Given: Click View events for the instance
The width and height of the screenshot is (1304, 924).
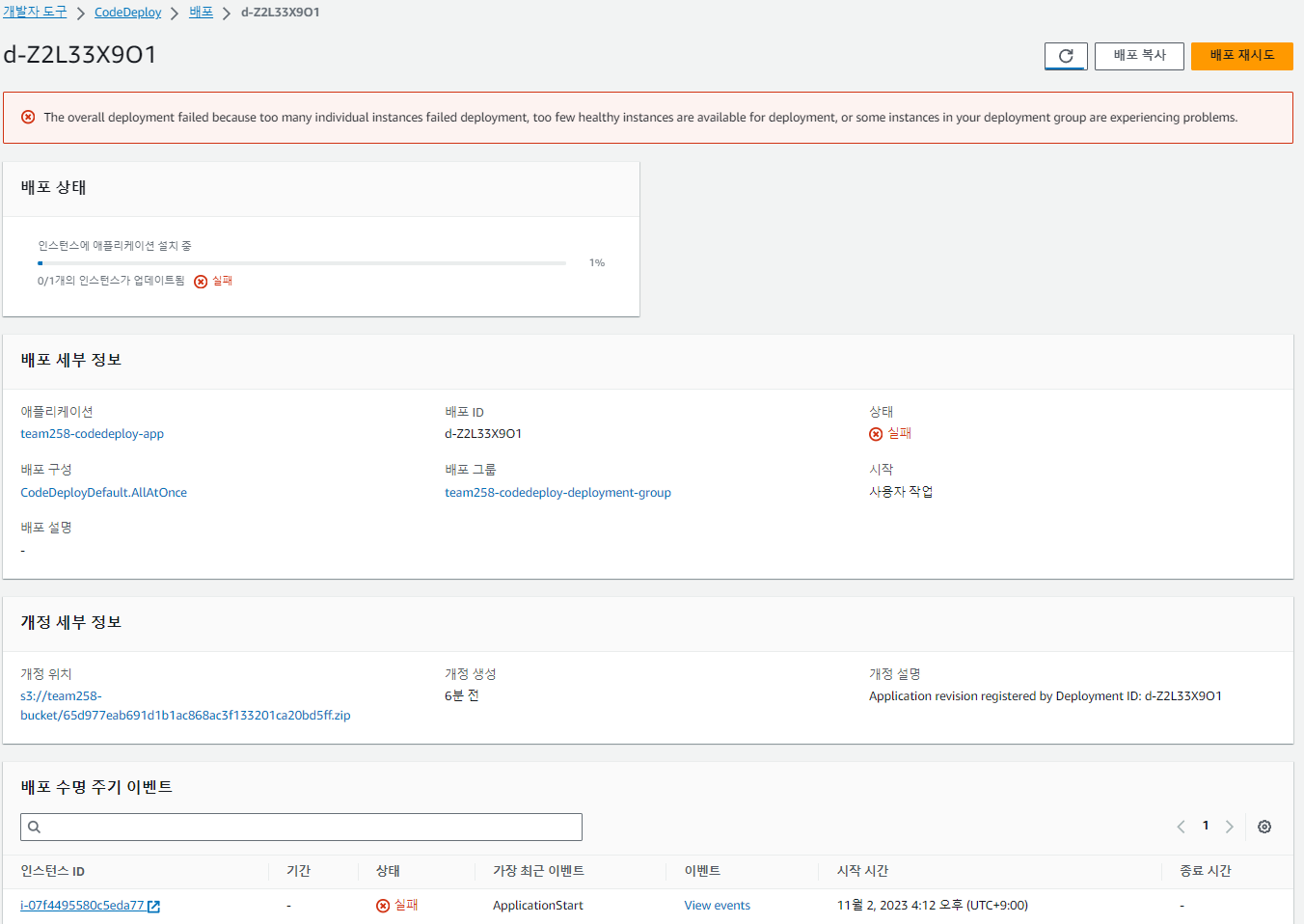Looking at the screenshot, I should tap(718, 906).
